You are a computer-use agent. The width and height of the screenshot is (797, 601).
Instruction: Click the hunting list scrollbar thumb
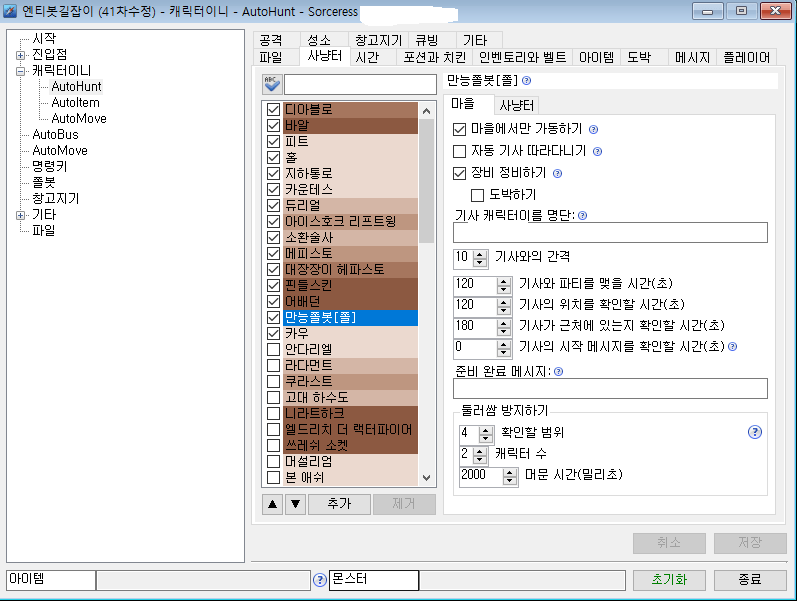(x=426, y=181)
